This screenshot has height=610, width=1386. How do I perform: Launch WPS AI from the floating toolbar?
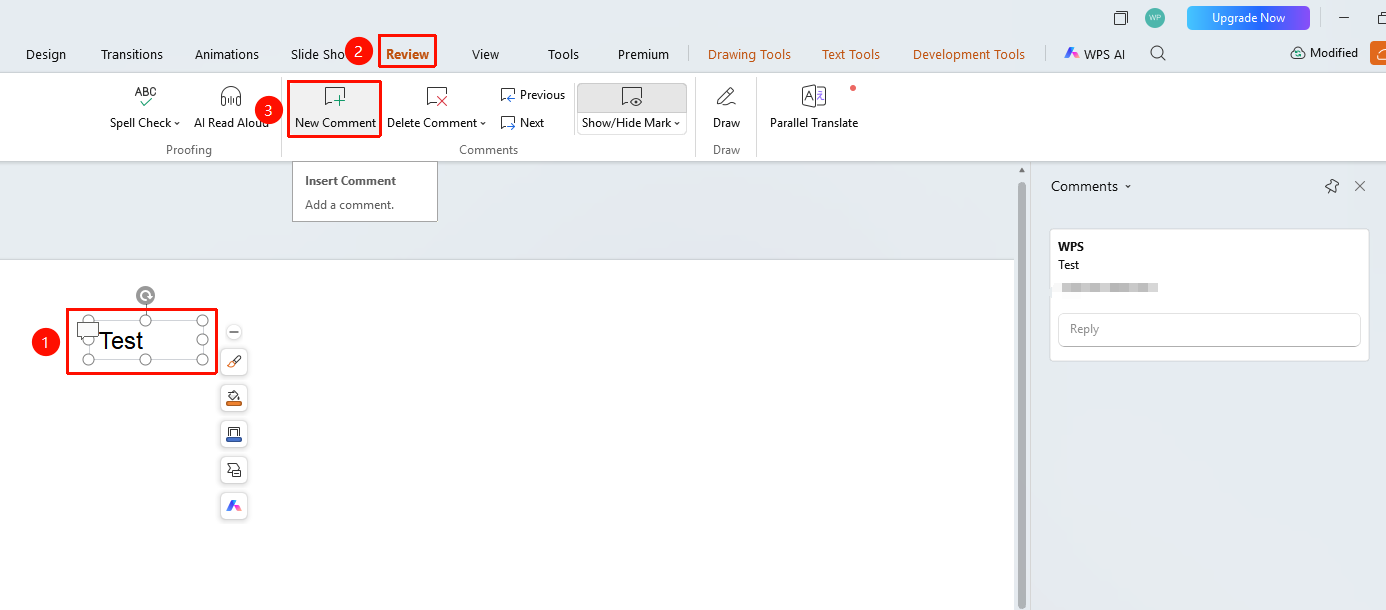tap(234, 506)
